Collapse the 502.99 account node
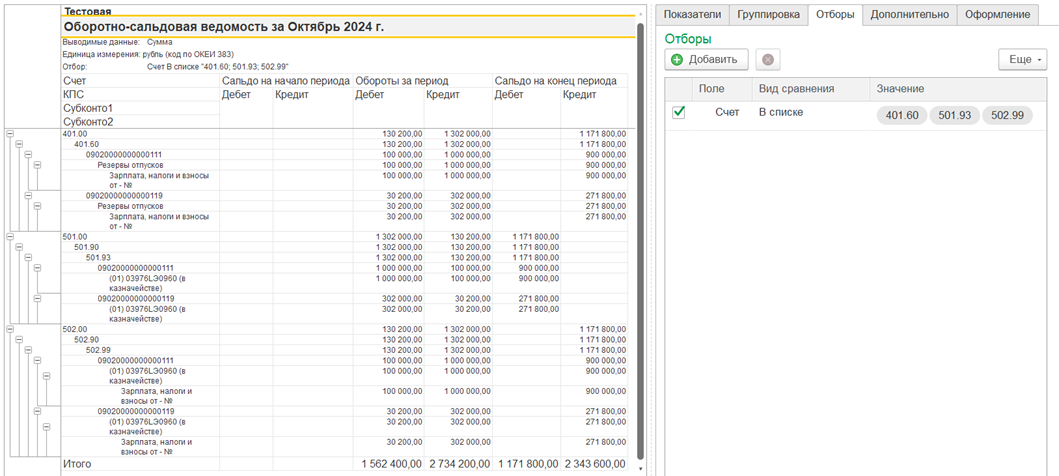This screenshot has width=1059, height=476. pos(28,350)
